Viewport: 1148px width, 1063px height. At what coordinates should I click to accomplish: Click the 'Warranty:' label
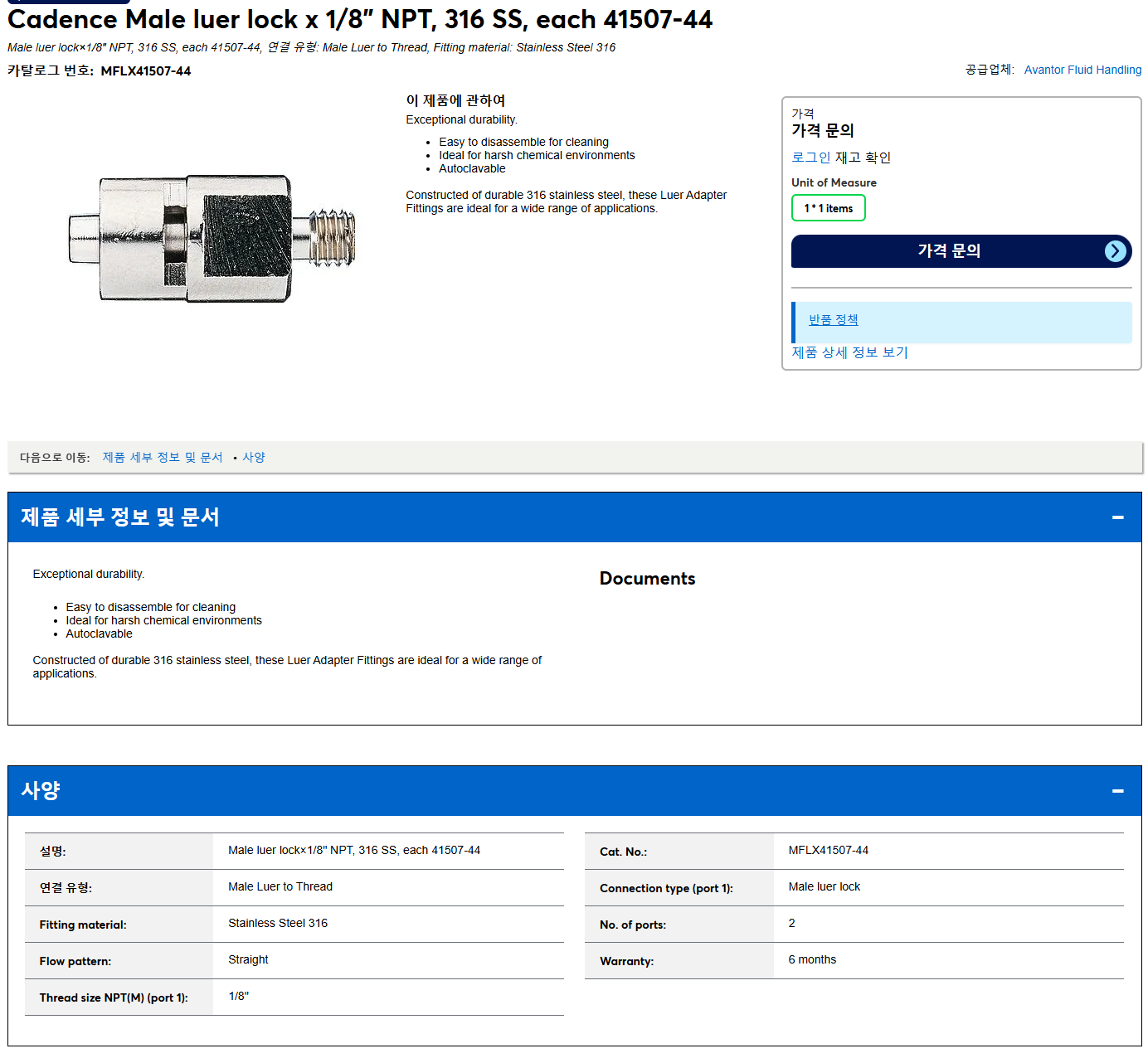tap(626, 961)
